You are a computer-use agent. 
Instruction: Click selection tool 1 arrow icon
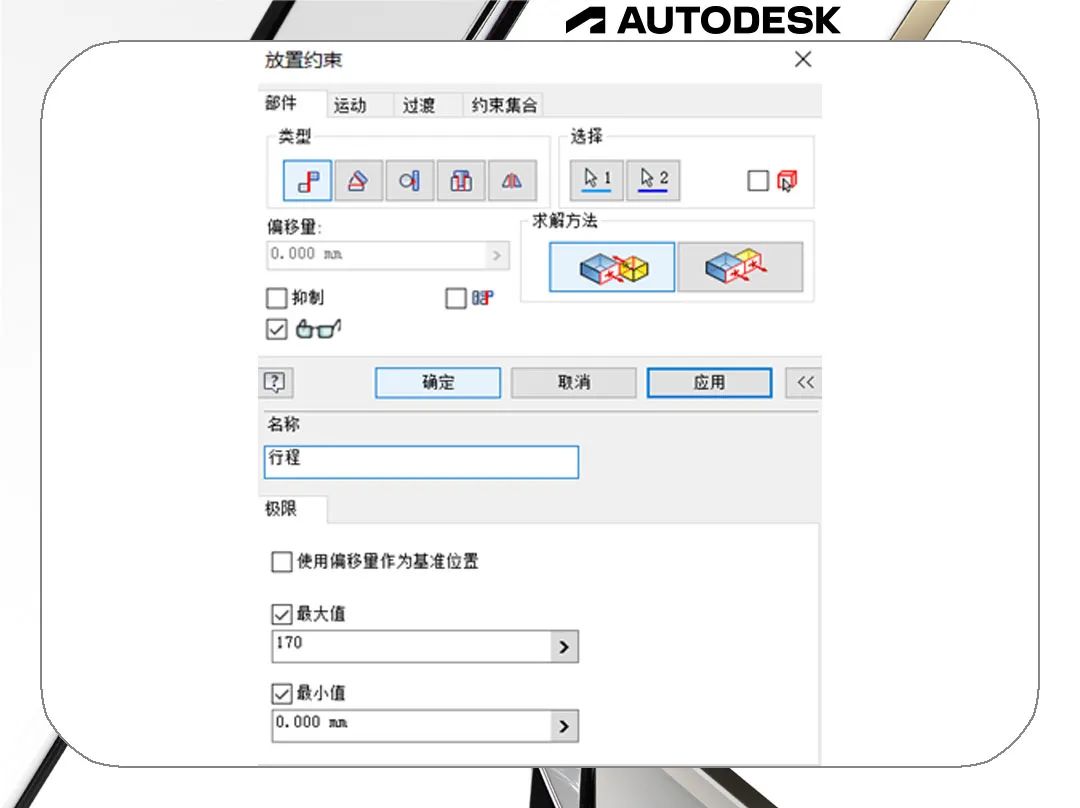point(597,180)
